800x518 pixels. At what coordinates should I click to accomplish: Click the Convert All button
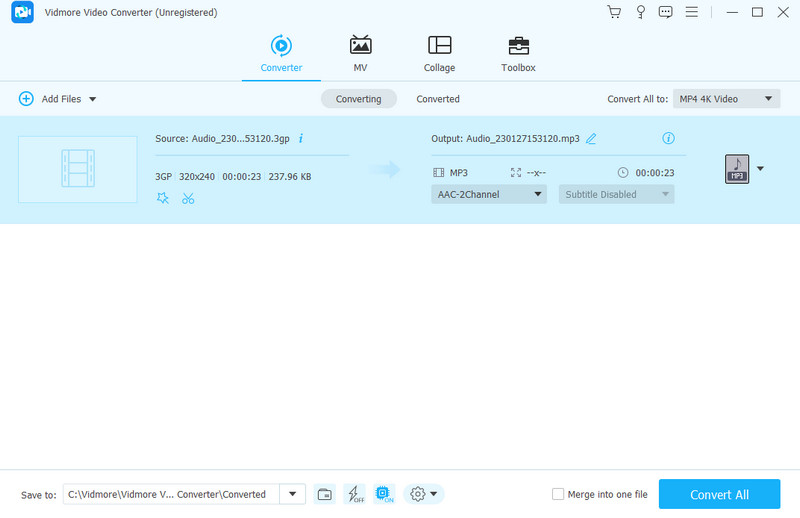(719, 494)
